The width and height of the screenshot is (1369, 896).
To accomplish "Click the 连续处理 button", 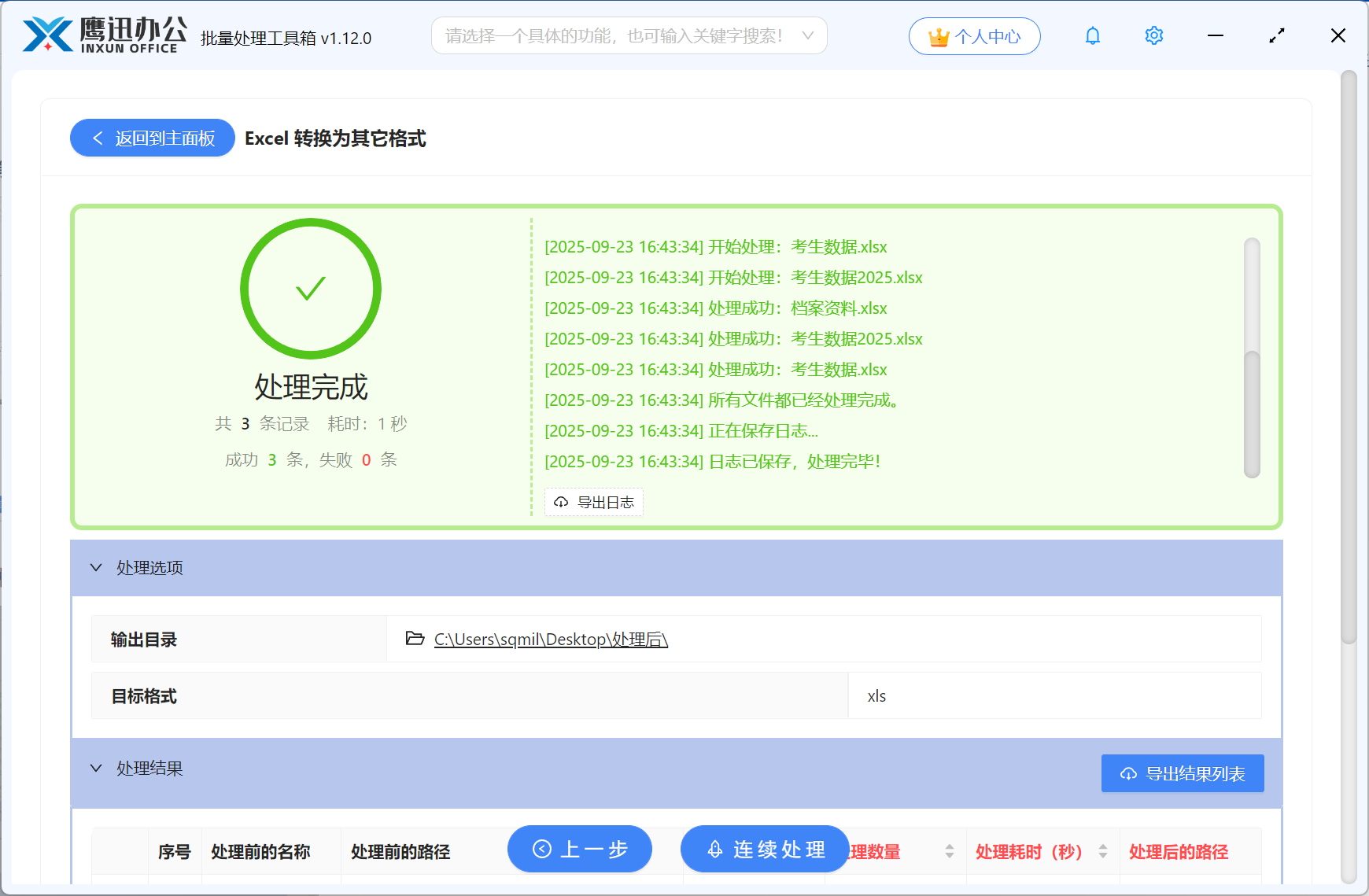I will click(764, 849).
